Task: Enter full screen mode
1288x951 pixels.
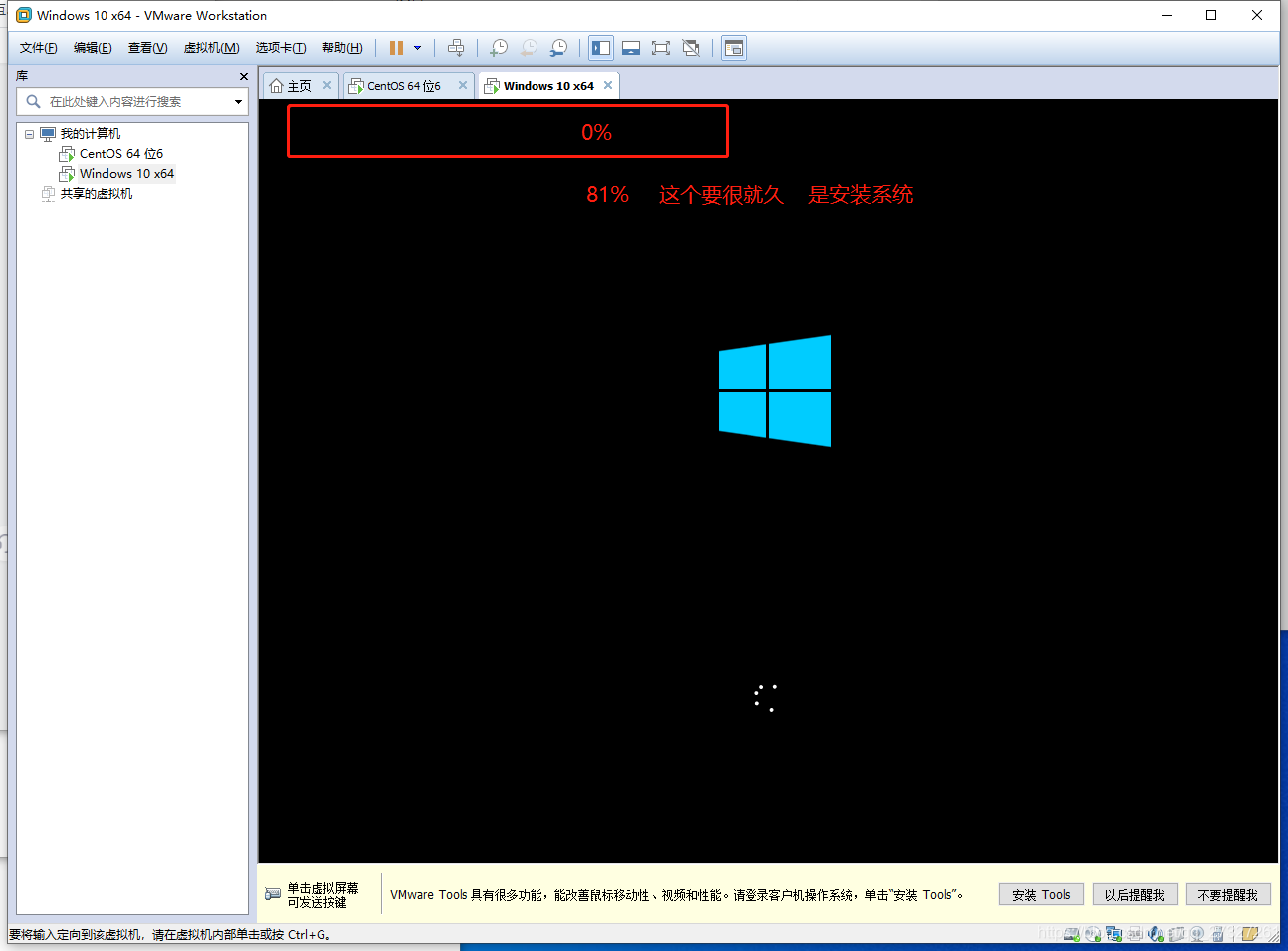Action: 661,48
